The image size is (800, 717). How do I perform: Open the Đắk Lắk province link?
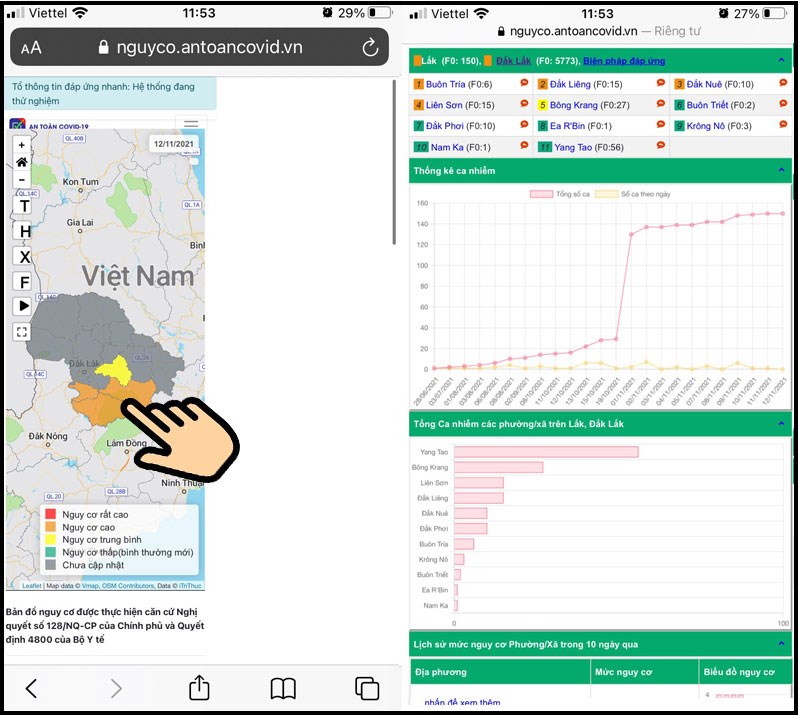point(513,61)
